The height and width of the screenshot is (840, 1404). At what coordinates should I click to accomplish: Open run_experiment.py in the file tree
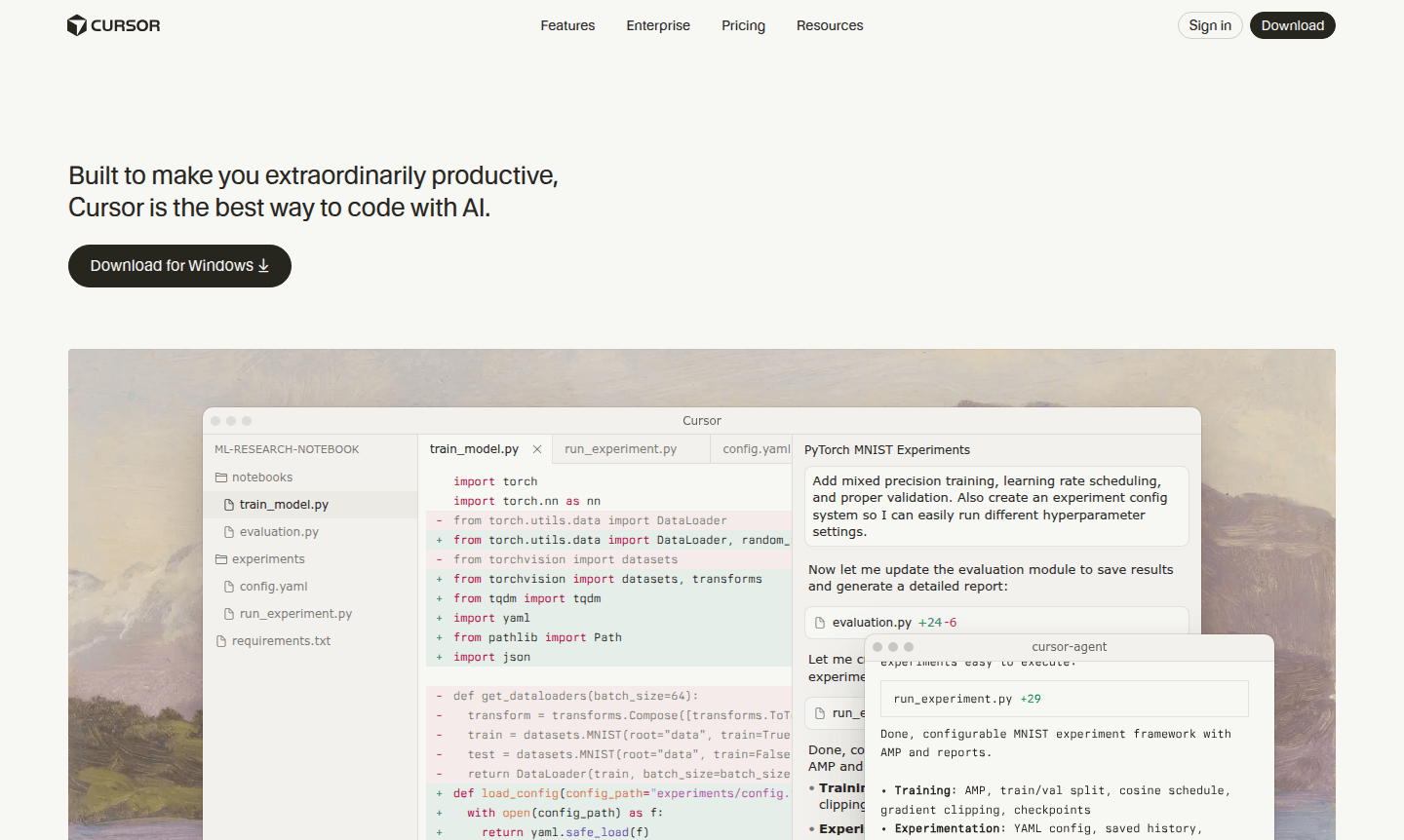tap(295, 614)
